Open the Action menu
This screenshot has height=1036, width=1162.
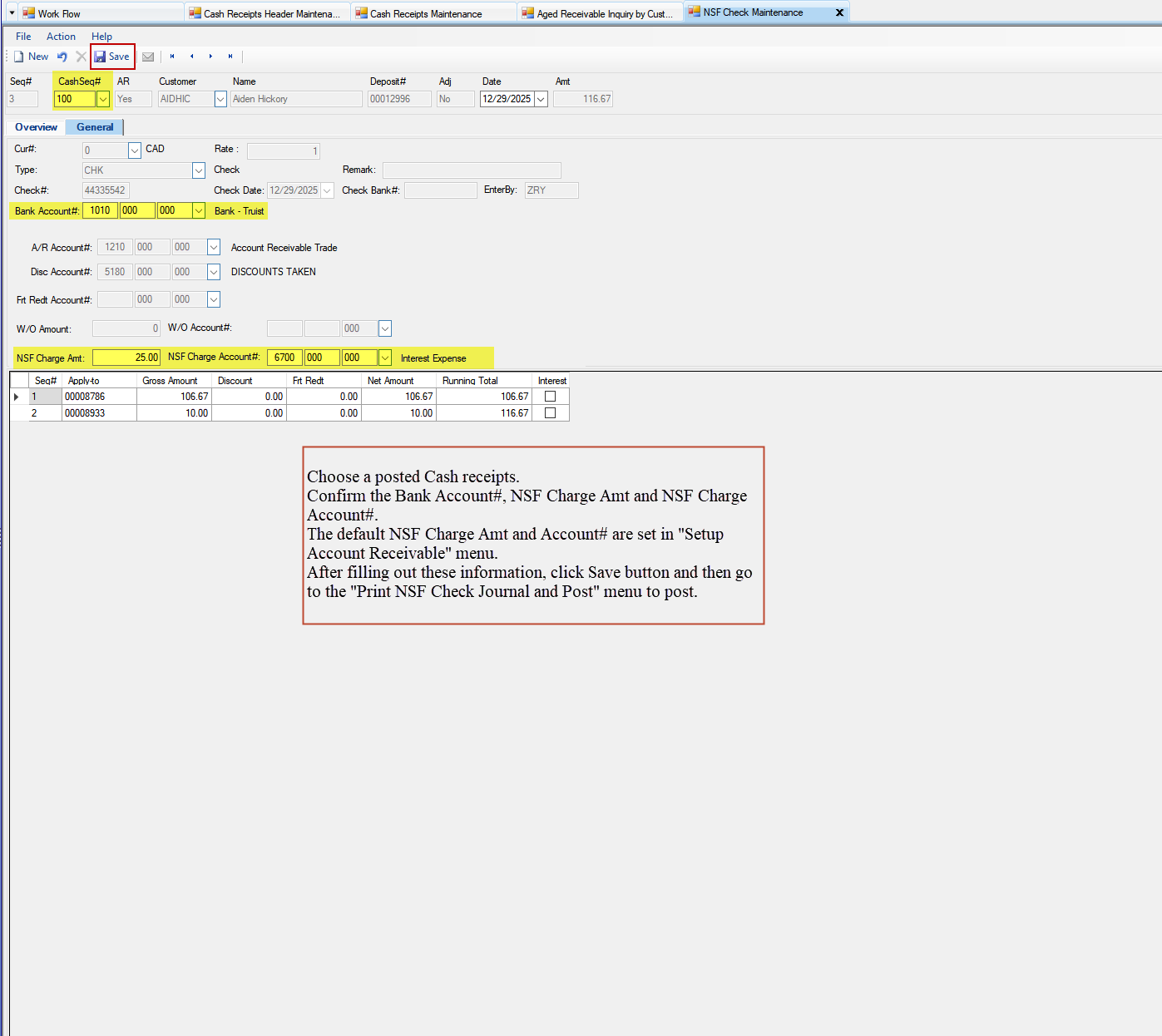[x=61, y=37]
